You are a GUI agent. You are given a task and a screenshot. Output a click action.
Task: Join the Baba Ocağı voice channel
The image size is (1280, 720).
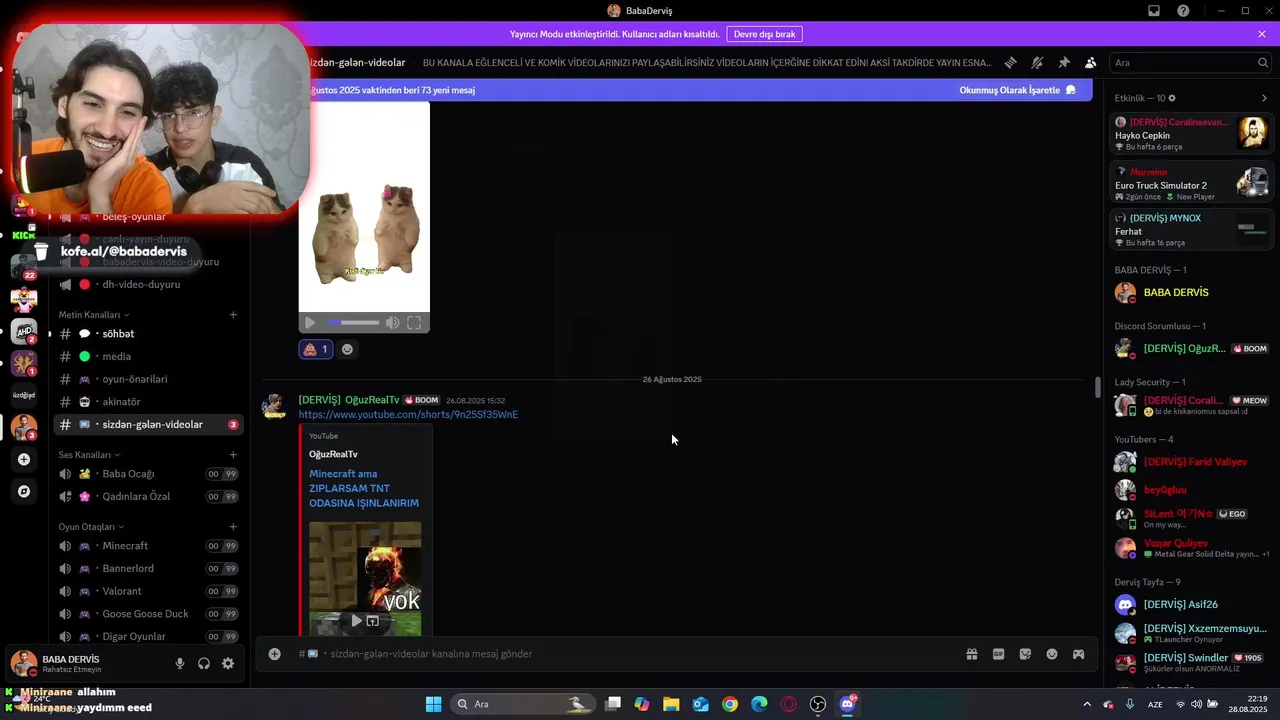(x=148, y=474)
